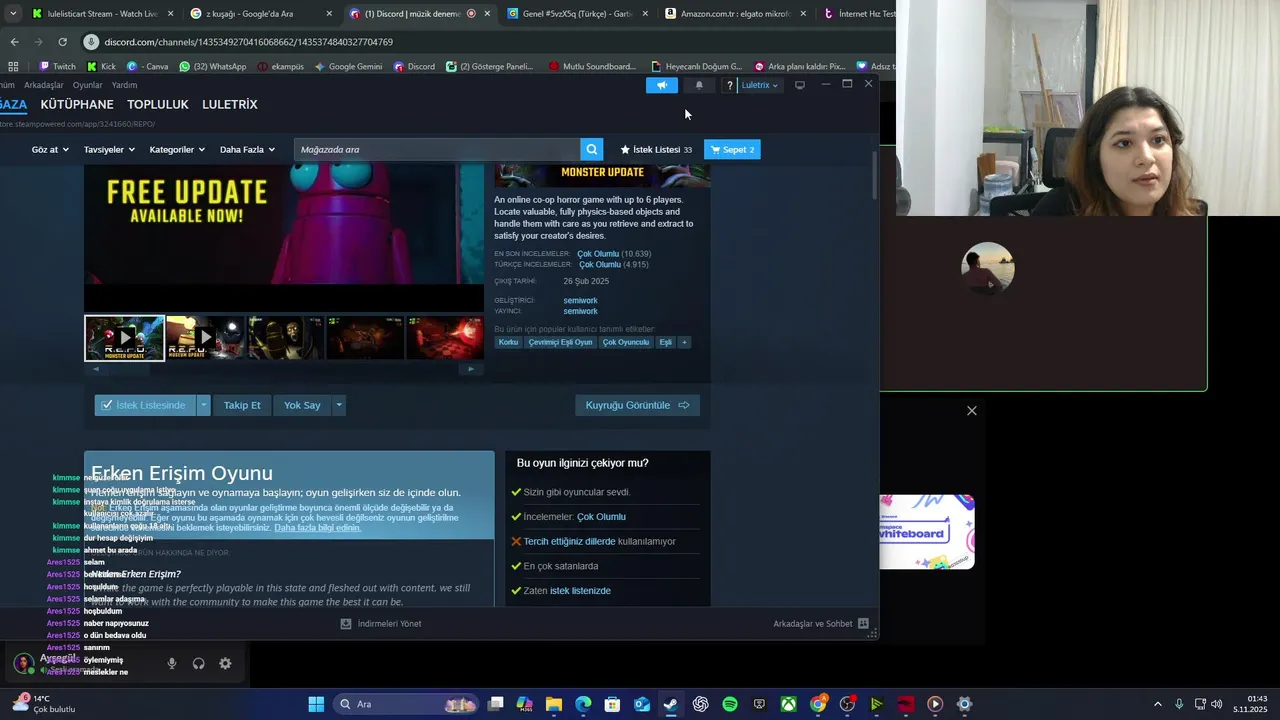
Task: Open semiwork developer link
Action: point(580,300)
